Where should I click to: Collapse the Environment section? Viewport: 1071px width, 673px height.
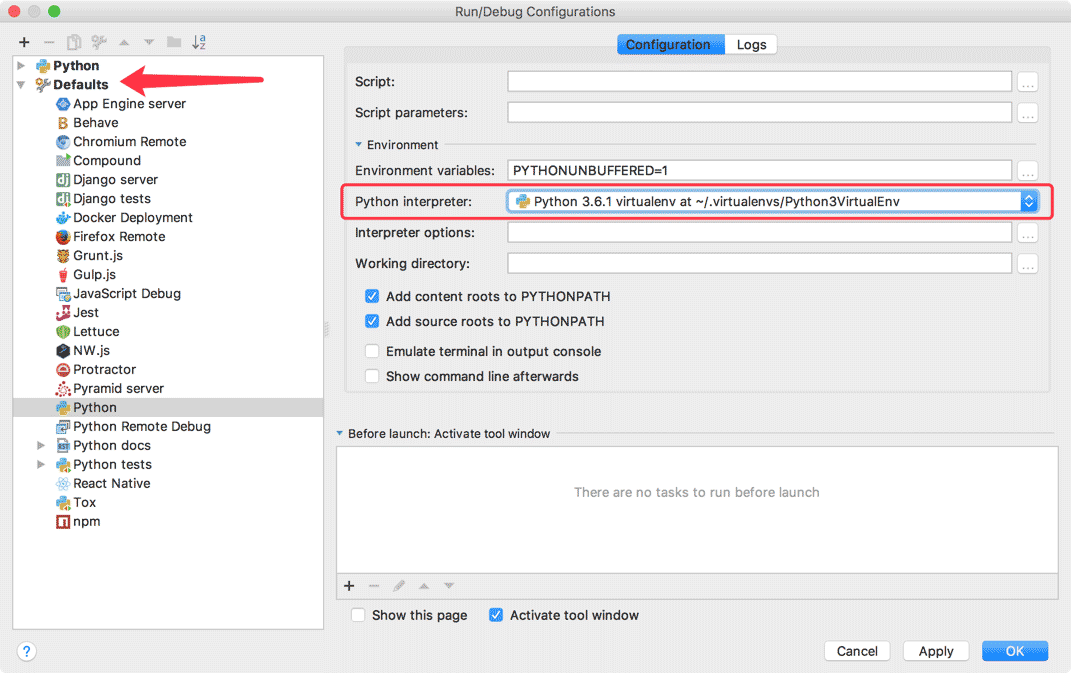[x=359, y=145]
